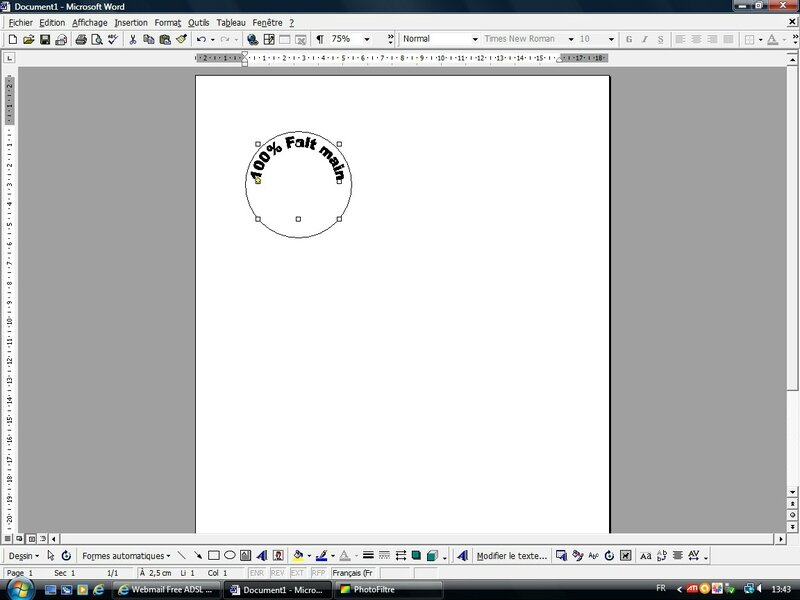
Task: Click the Modifier le texte... button
Action: [511, 555]
